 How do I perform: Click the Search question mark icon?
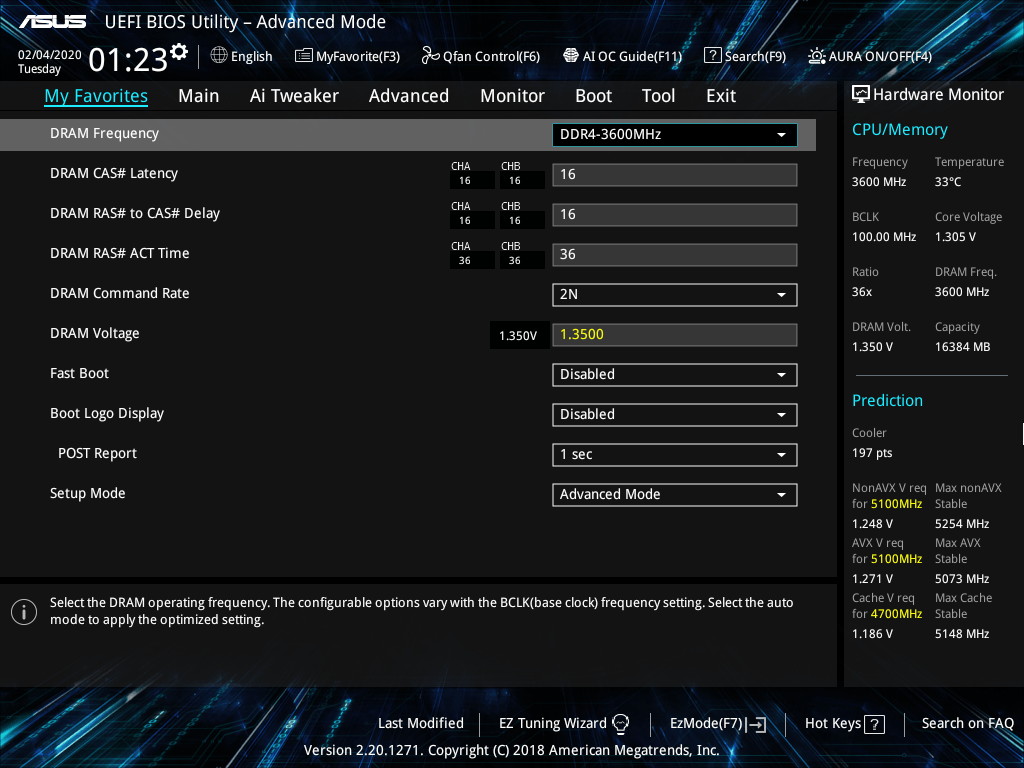(x=712, y=56)
